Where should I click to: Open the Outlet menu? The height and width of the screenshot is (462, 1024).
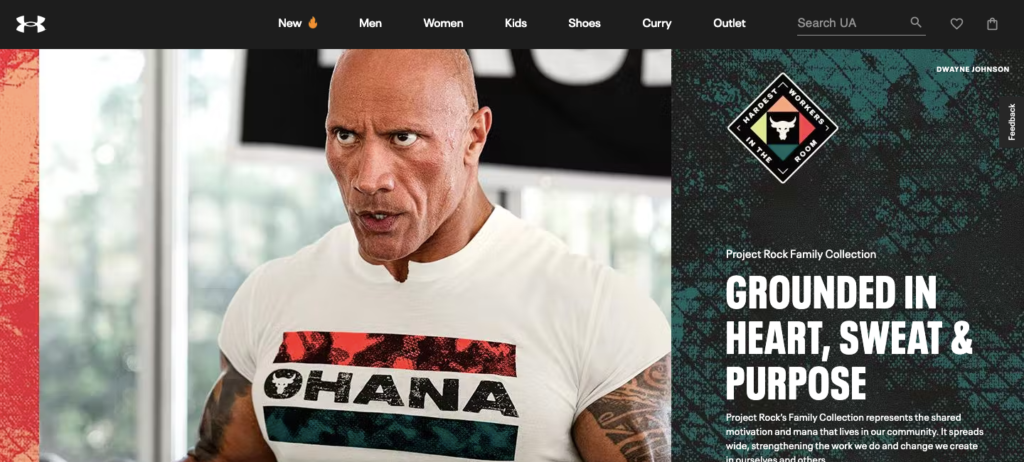coord(729,23)
